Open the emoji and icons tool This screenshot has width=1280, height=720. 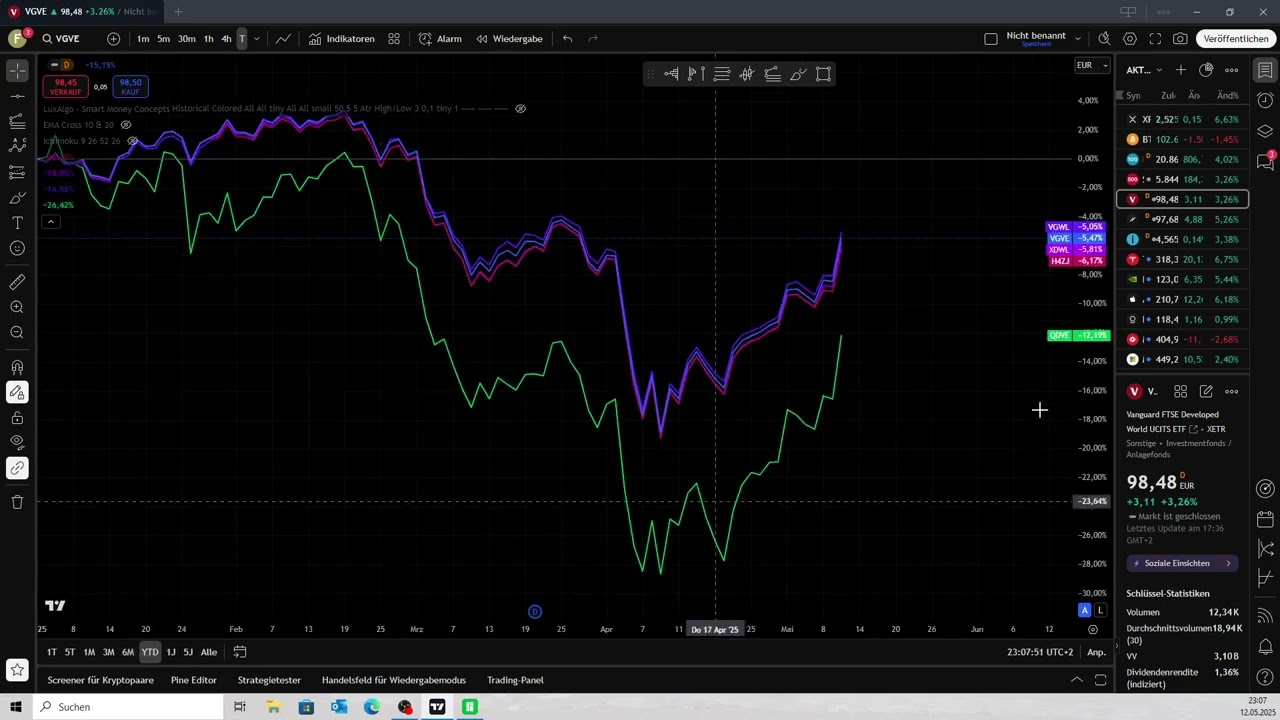pos(17,248)
